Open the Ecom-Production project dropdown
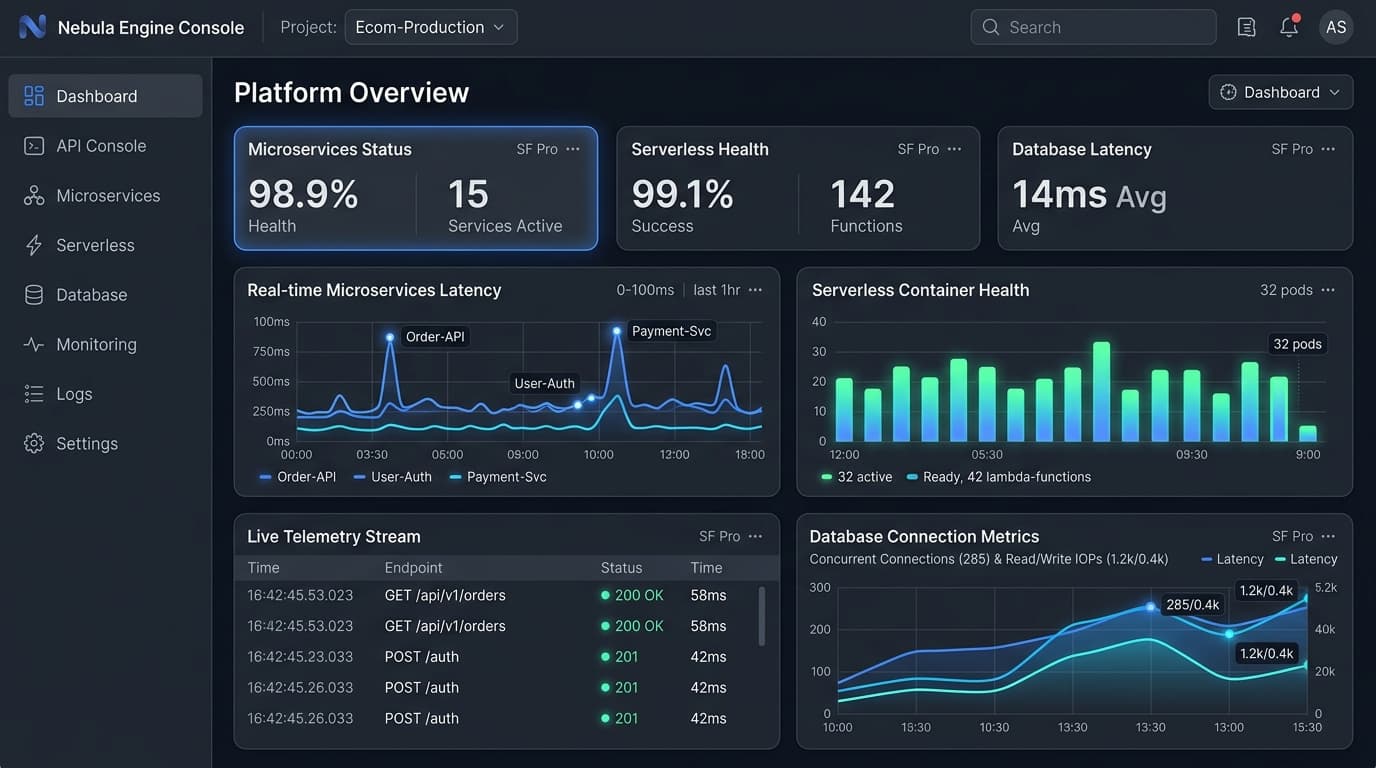This screenshot has width=1376, height=768. [x=431, y=27]
